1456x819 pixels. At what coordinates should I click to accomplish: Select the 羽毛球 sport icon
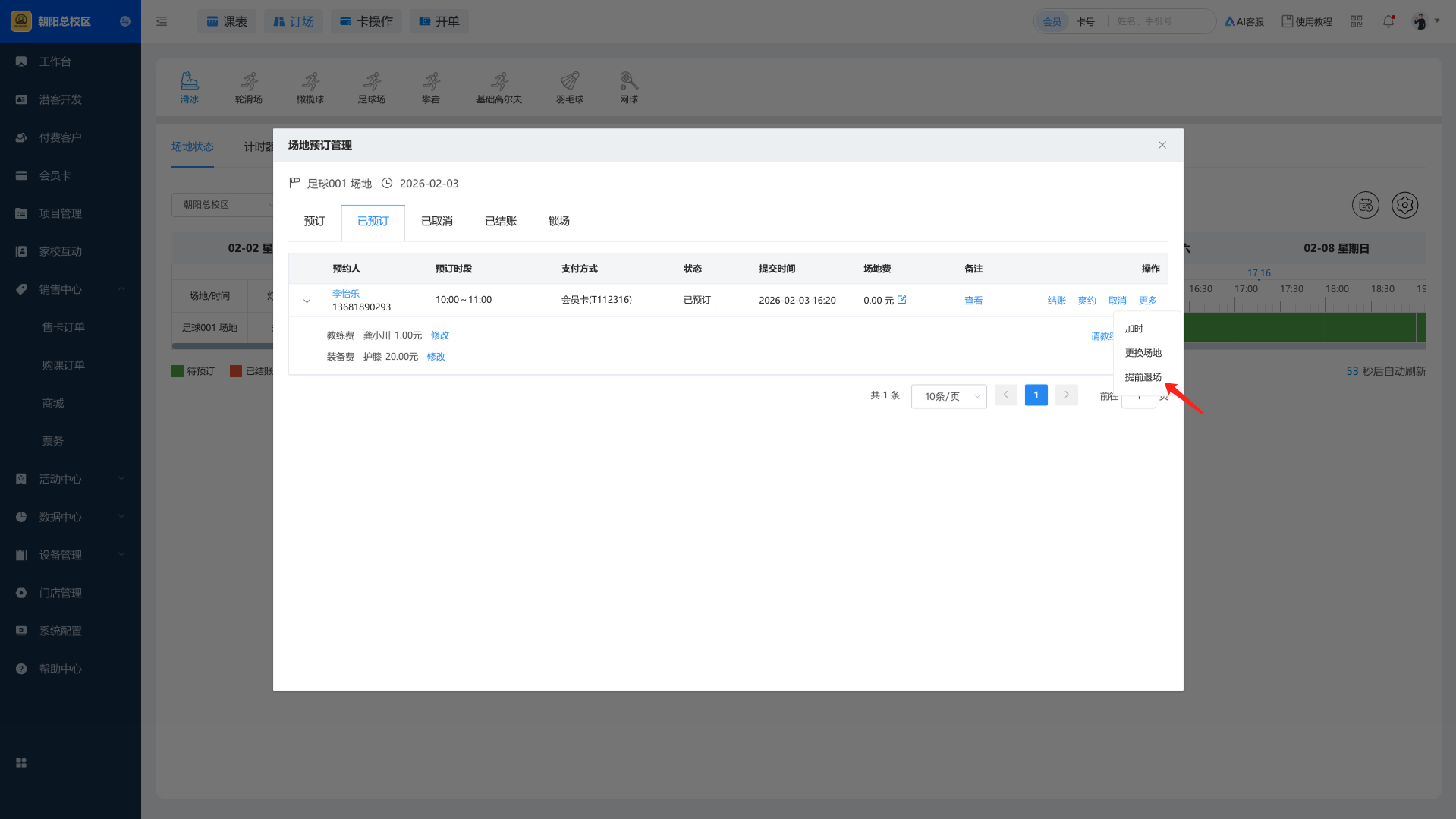tap(570, 88)
